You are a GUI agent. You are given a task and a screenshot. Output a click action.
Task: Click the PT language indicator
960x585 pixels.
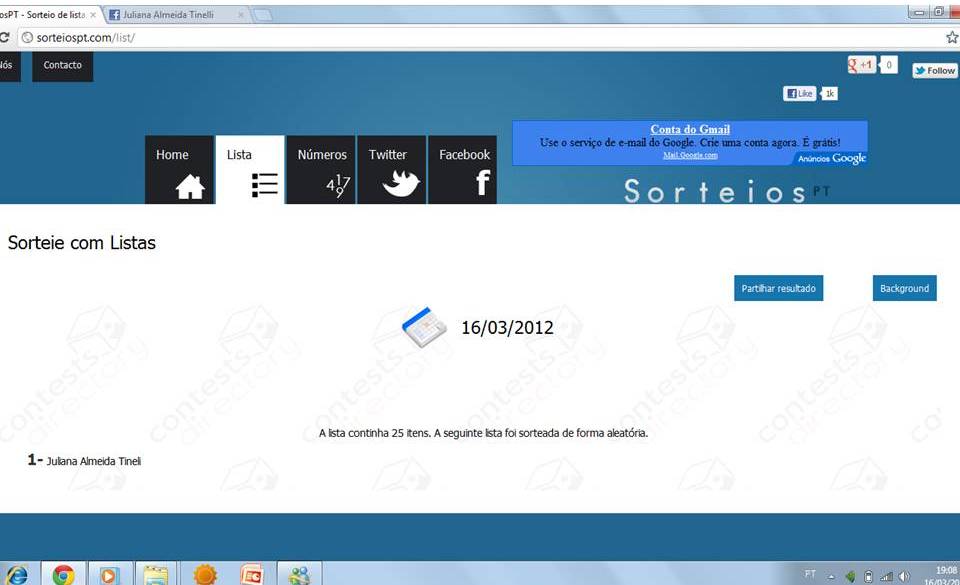click(810, 574)
